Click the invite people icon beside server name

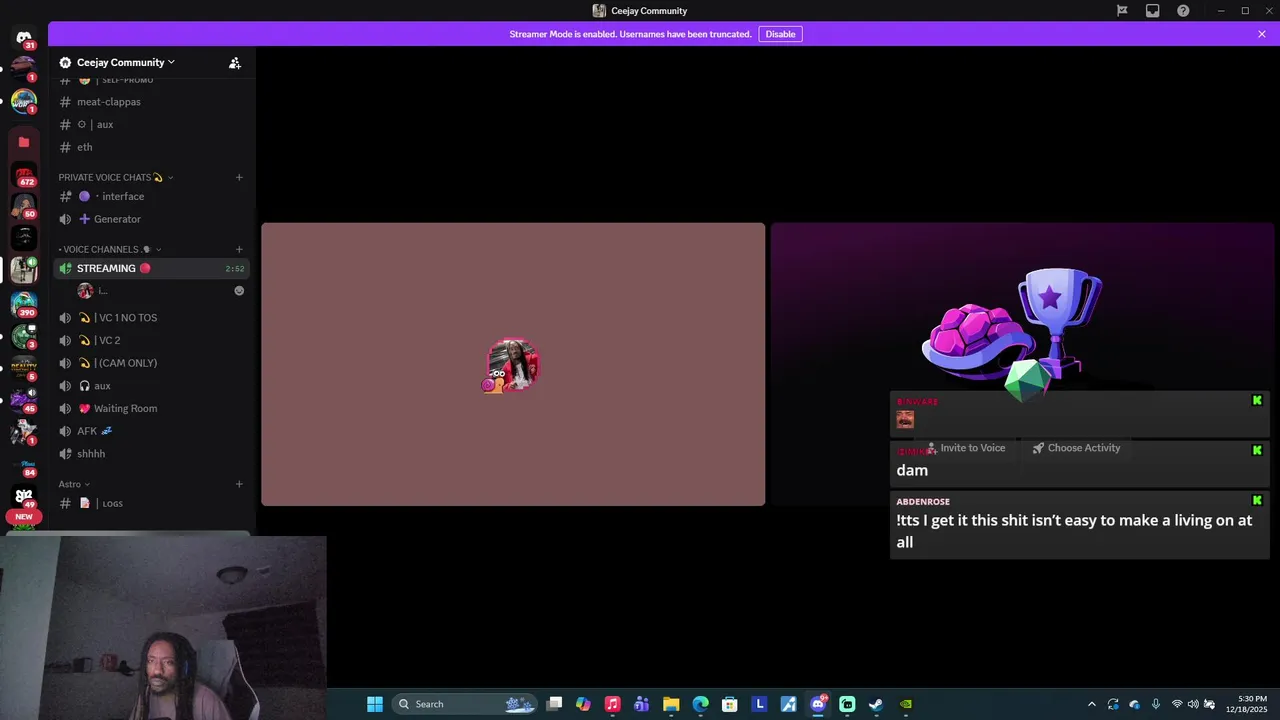pos(234,62)
